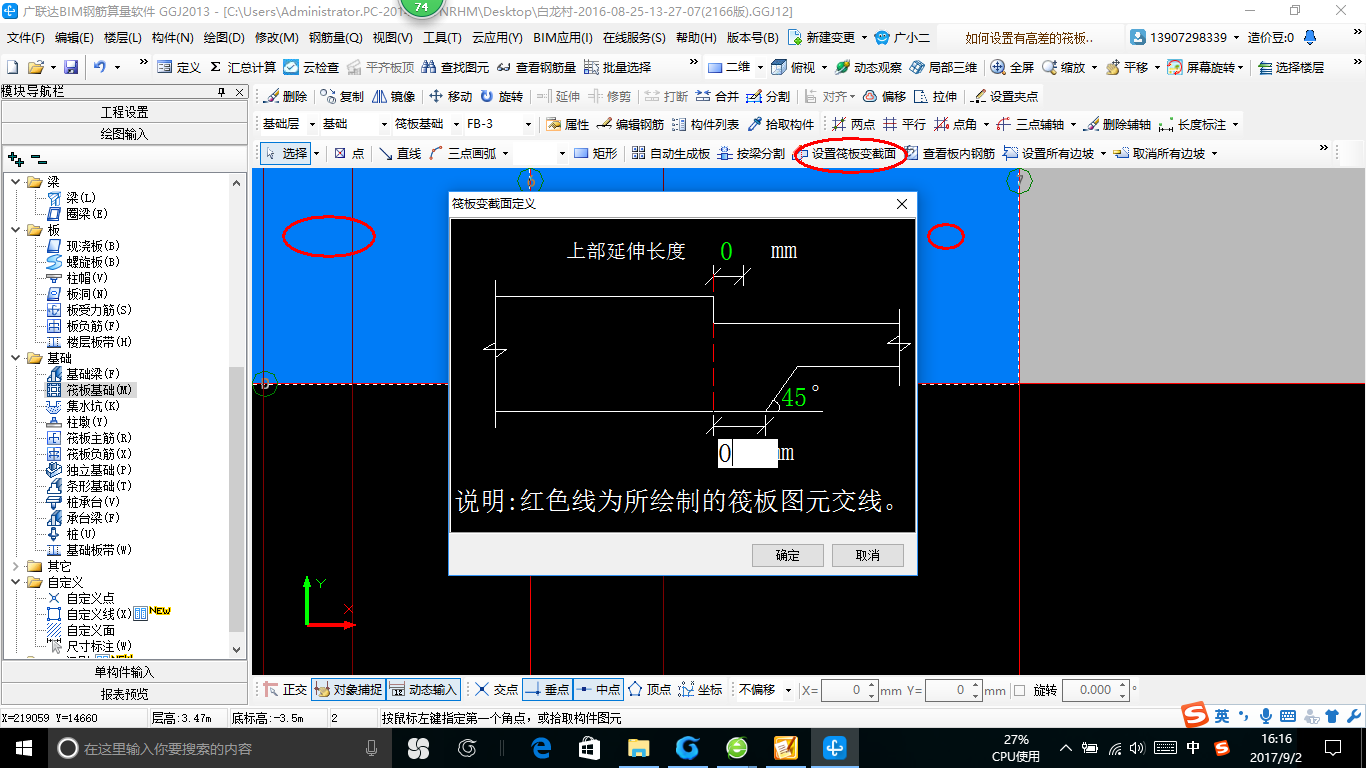Click 拾取构件 pick component tool
The image size is (1366, 768).
pyautogui.click(x=781, y=125)
